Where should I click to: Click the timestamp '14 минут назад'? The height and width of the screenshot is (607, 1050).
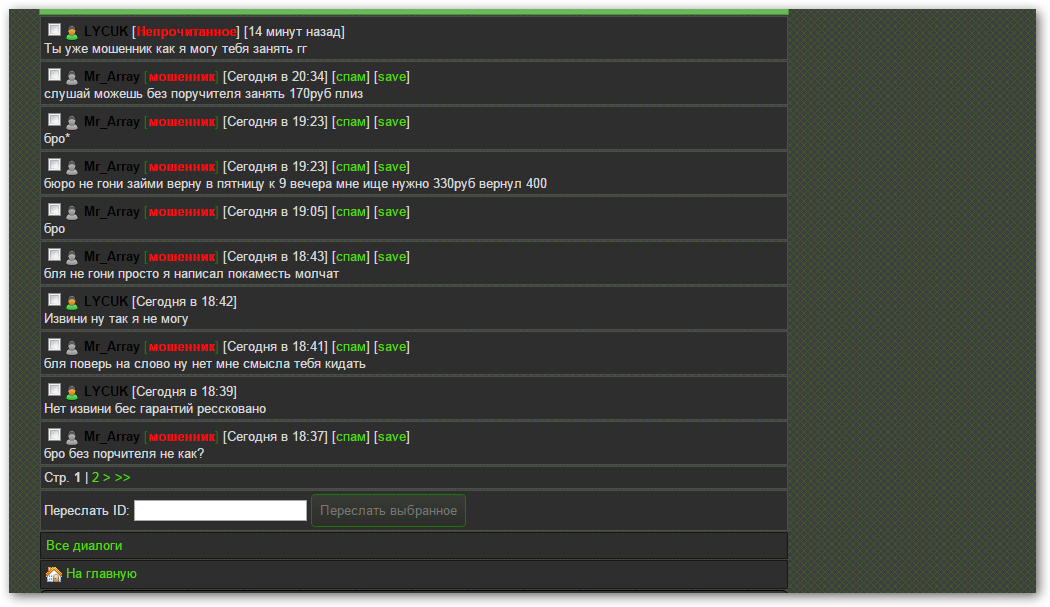[x=294, y=31]
